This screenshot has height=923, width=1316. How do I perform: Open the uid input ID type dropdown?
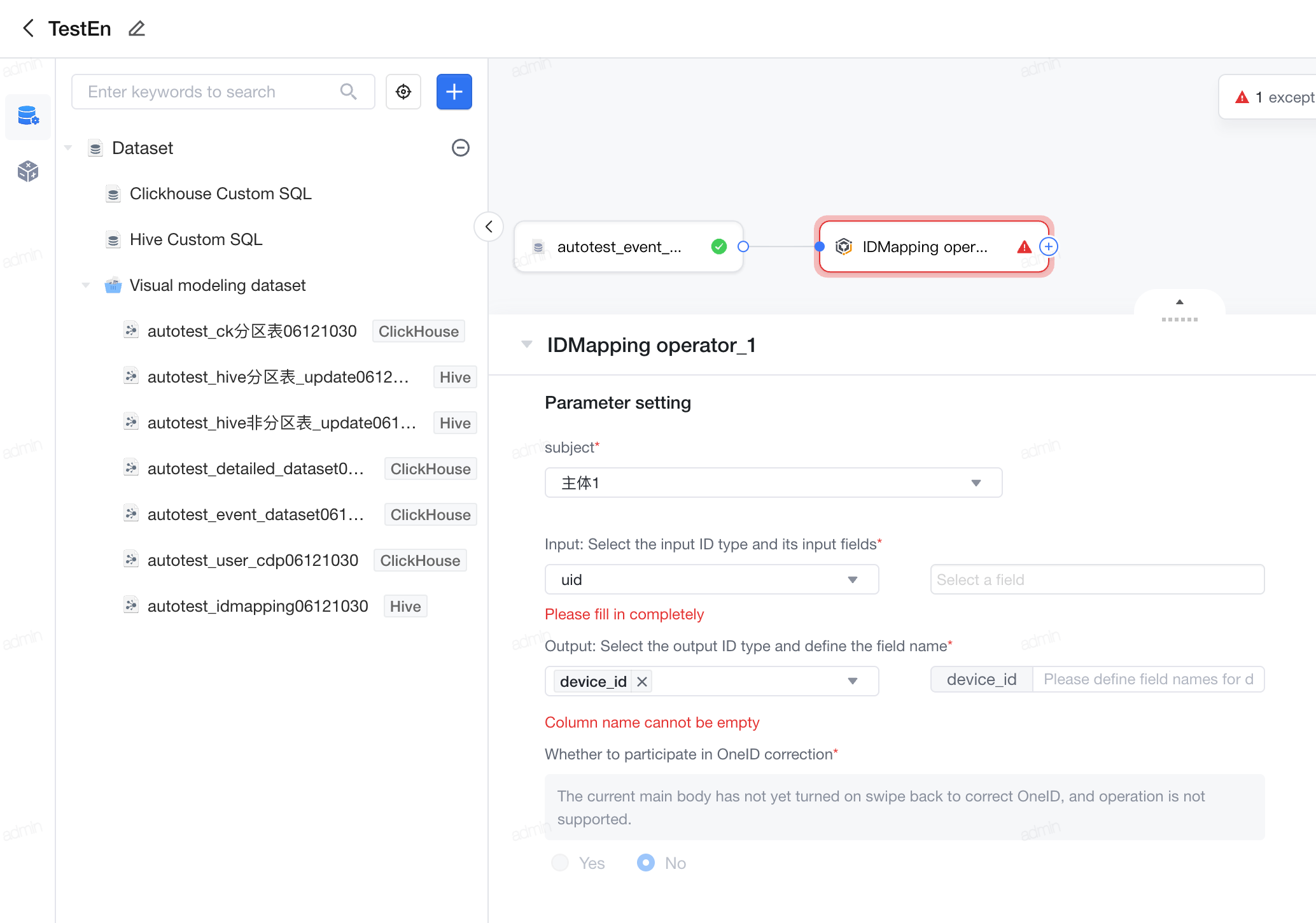pyautogui.click(x=711, y=579)
